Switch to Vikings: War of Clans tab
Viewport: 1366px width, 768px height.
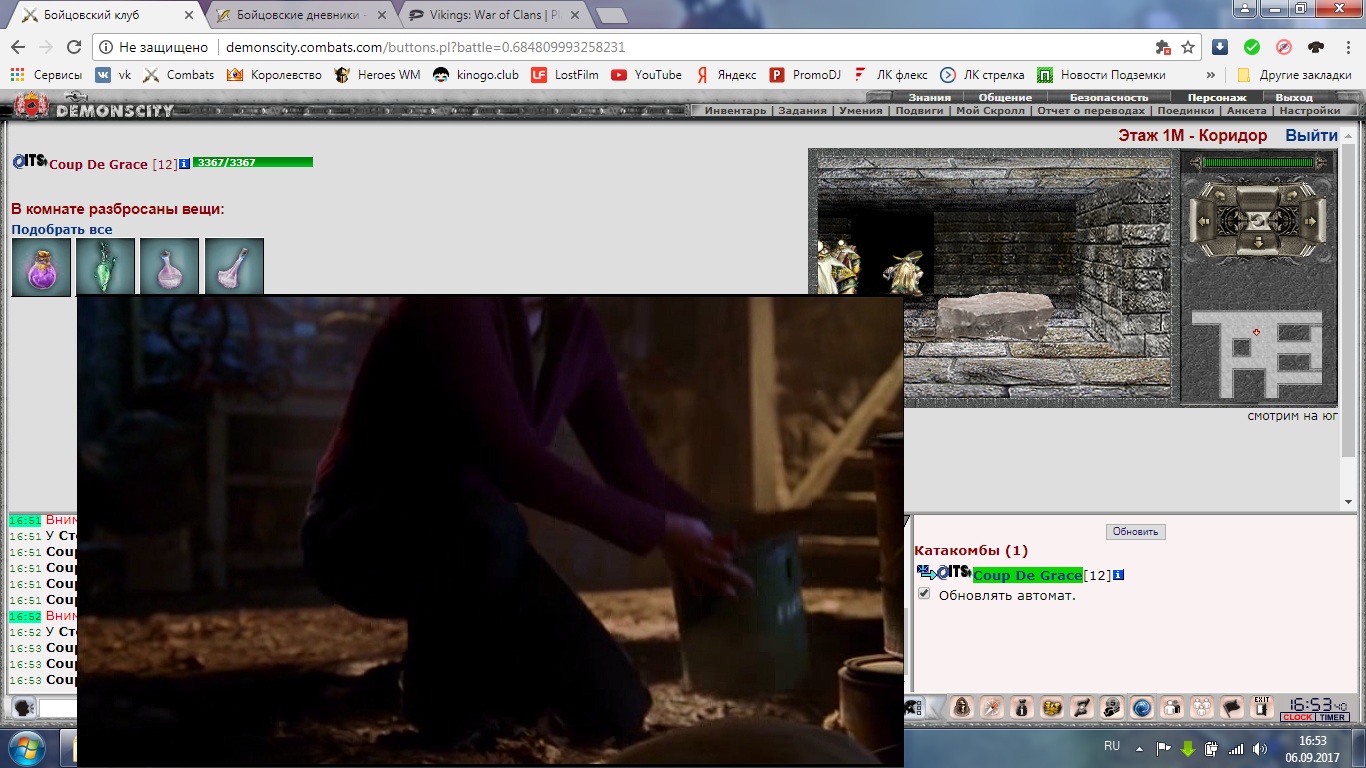[x=497, y=16]
